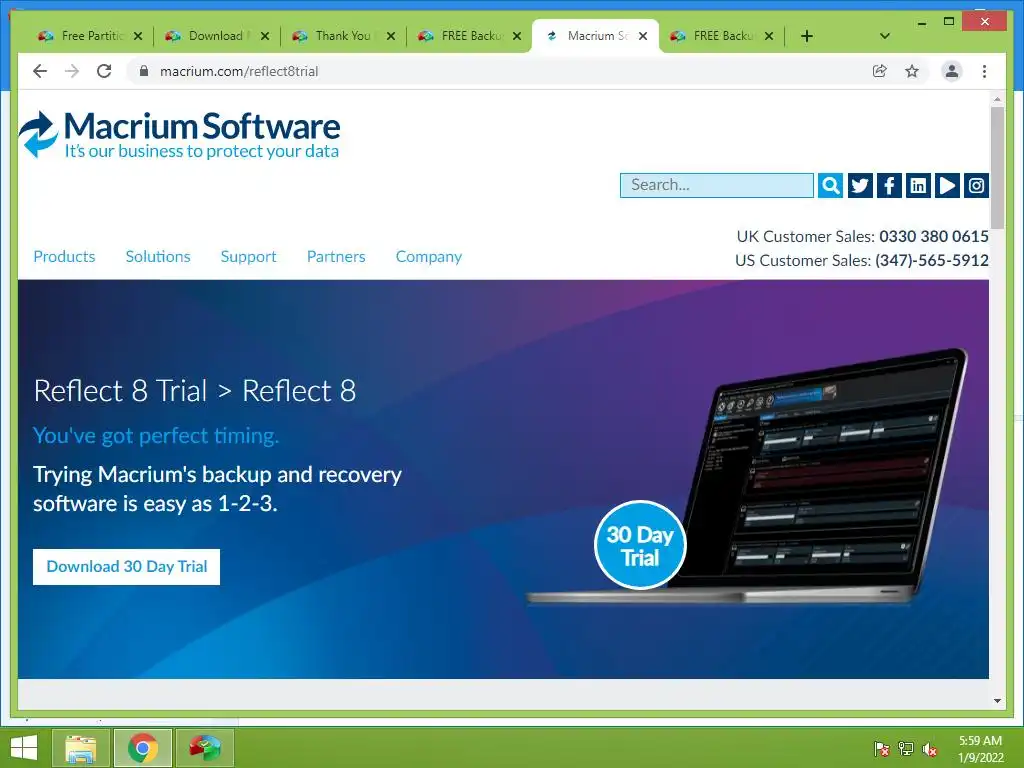Reload the current page
The width and height of the screenshot is (1024, 768).
pyautogui.click(x=104, y=71)
